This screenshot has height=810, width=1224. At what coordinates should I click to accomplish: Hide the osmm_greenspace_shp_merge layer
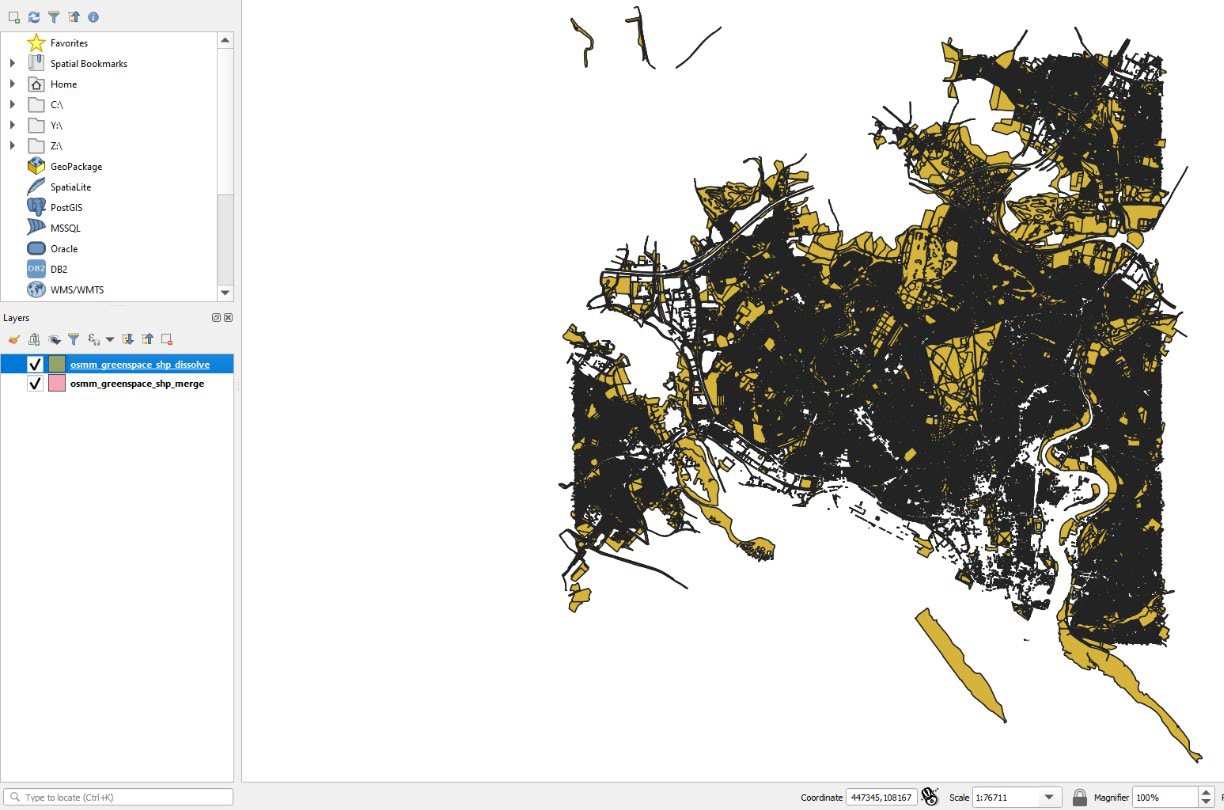35,384
